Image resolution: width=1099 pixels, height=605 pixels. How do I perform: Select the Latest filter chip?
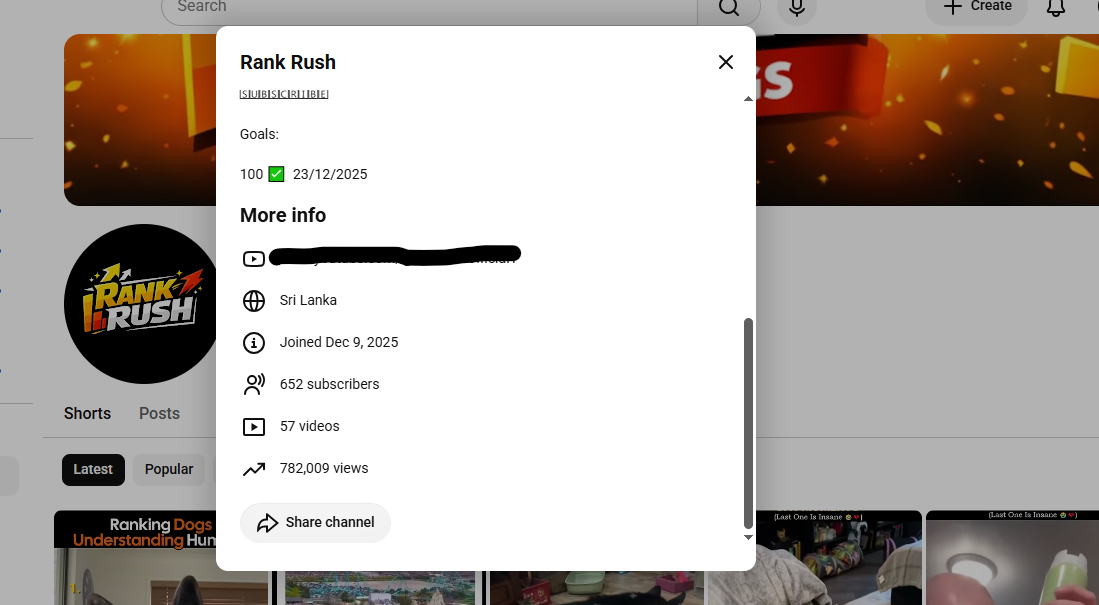click(x=93, y=470)
